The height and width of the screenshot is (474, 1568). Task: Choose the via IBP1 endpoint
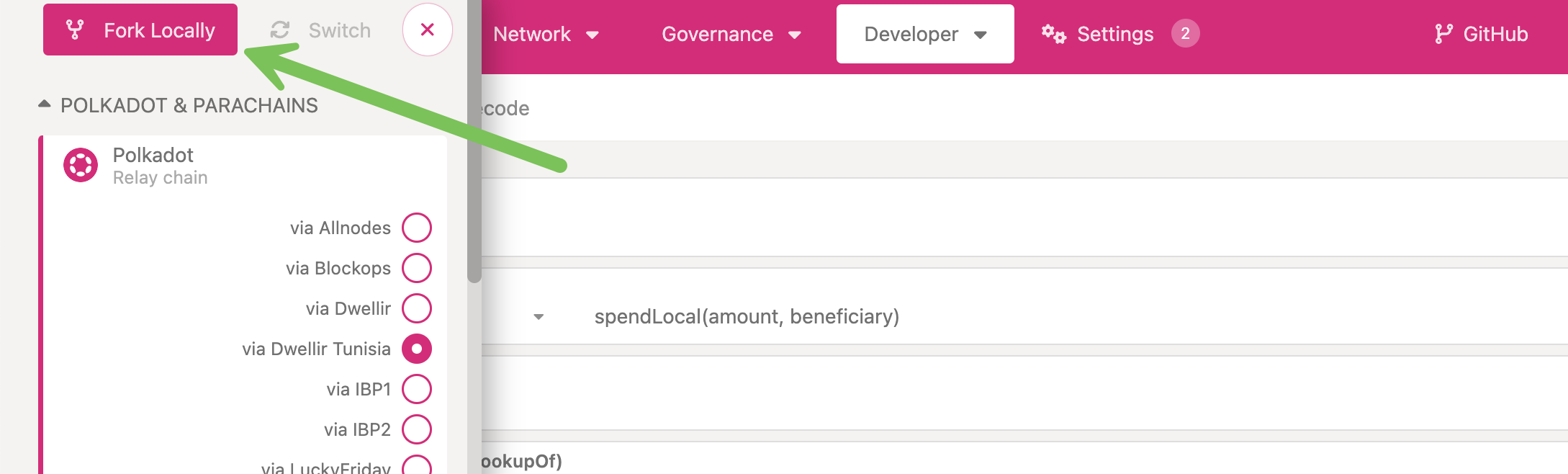pyautogui.click(x=416, y=388)
